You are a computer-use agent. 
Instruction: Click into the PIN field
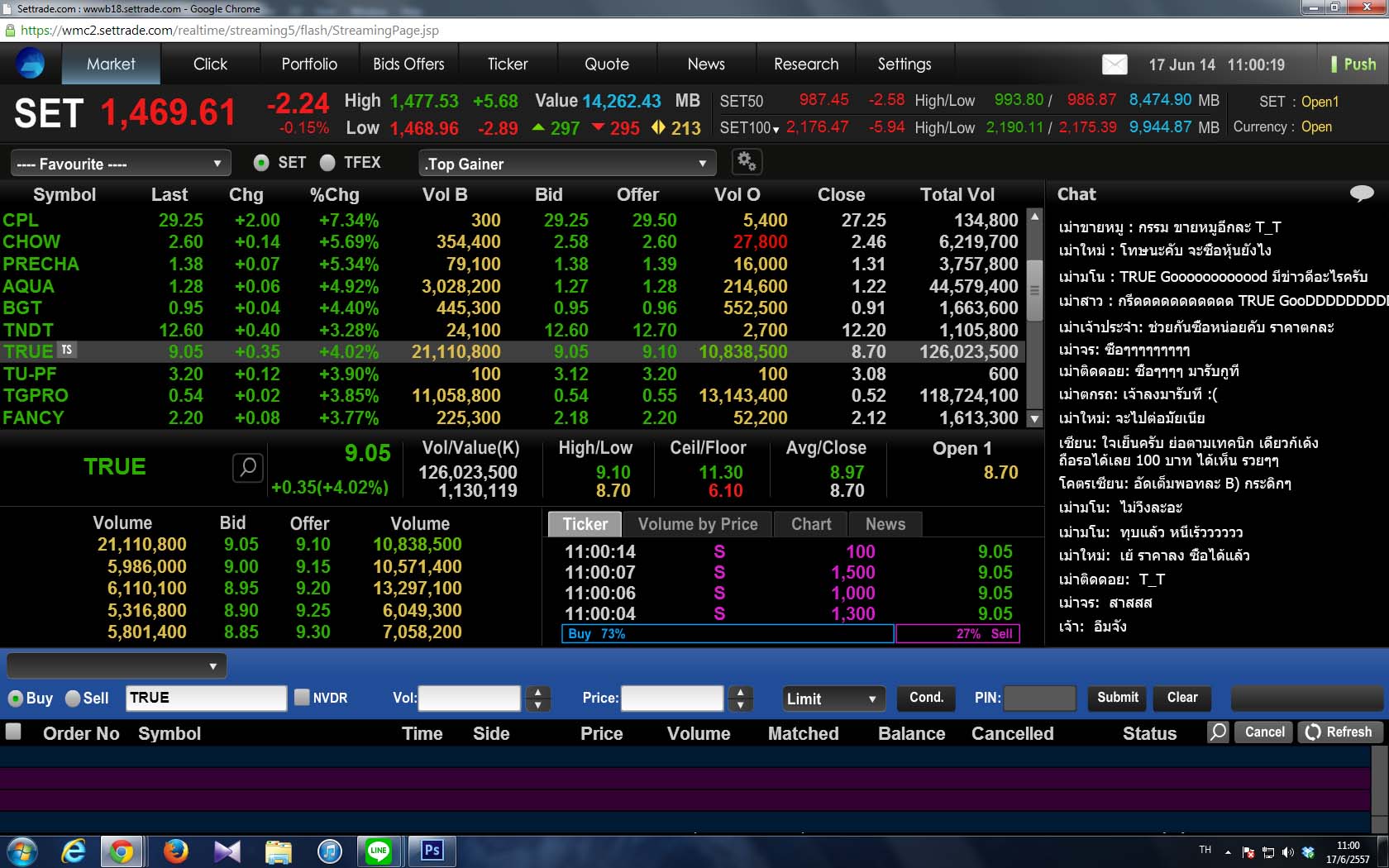coord(1039,698)
